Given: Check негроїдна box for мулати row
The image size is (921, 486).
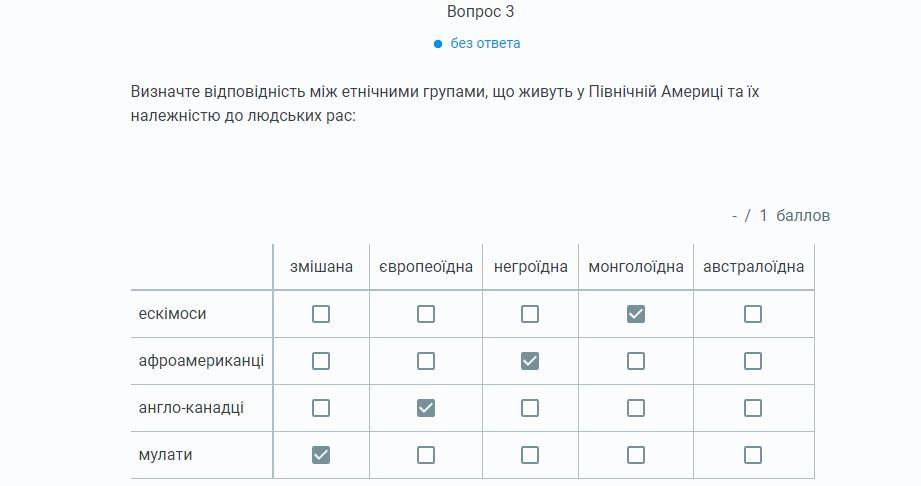Looking at the screenshot, I should coord(530,455).
